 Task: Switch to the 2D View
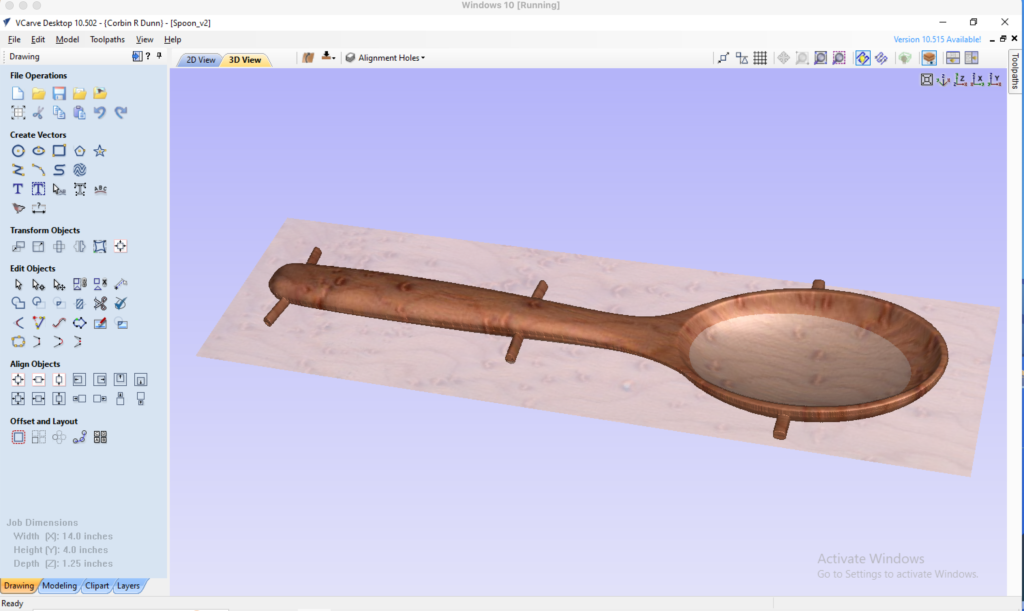199,59
